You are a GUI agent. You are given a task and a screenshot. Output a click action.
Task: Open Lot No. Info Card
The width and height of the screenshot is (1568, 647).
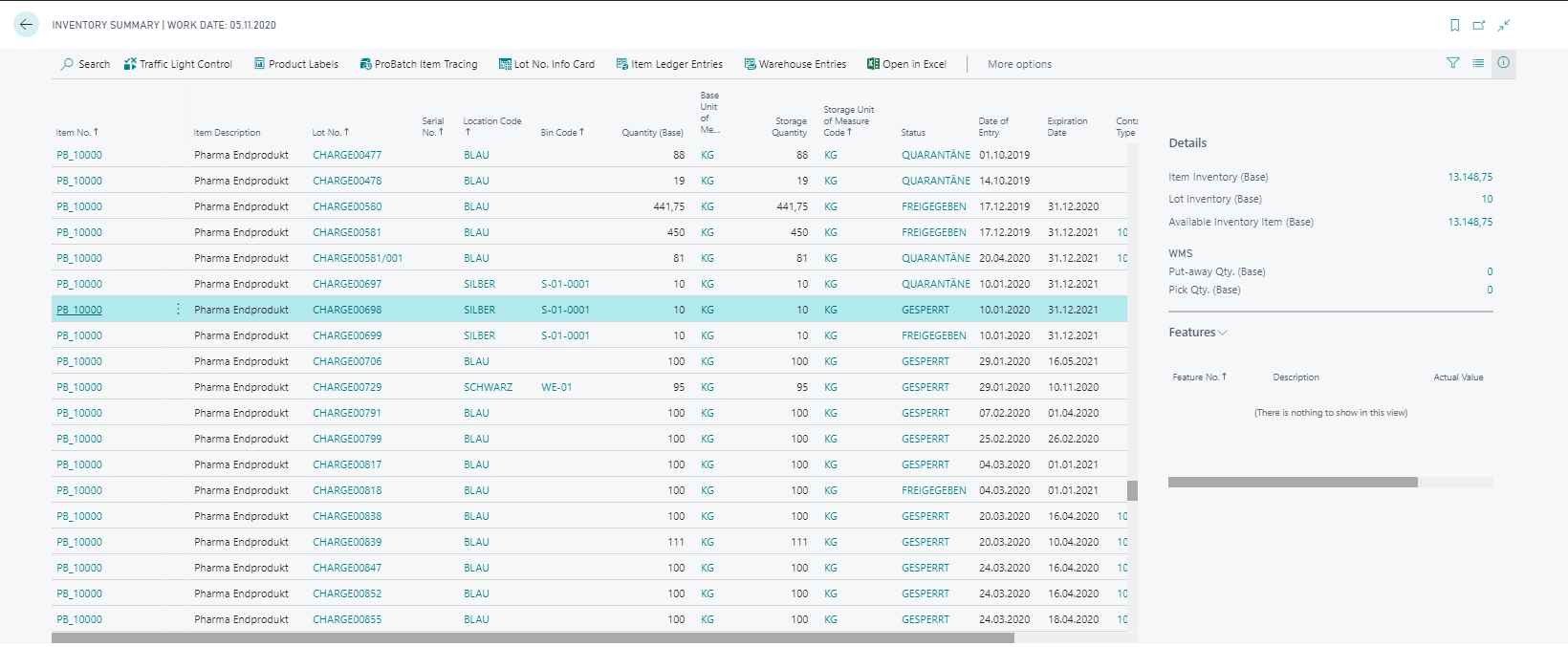click(547, 64)
